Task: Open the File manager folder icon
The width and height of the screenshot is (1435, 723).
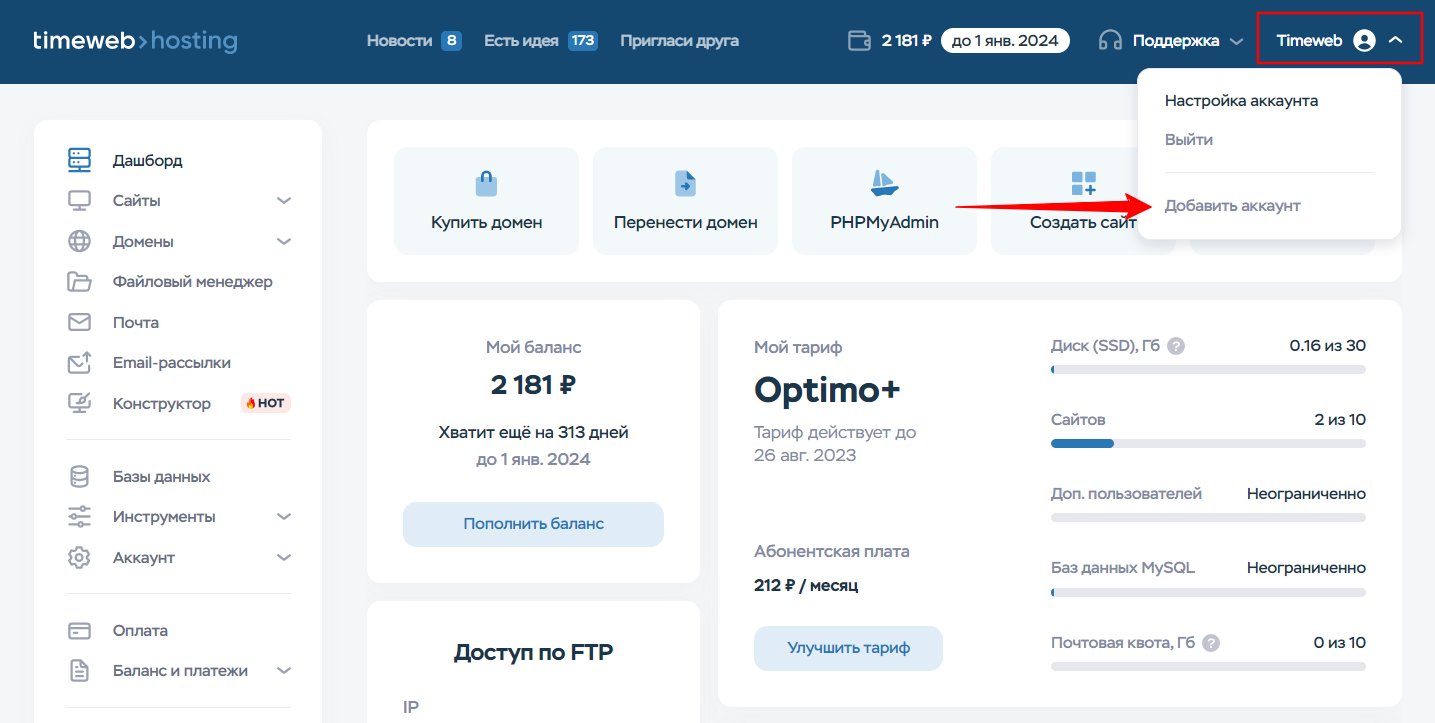Action: (x=79, y=282)
